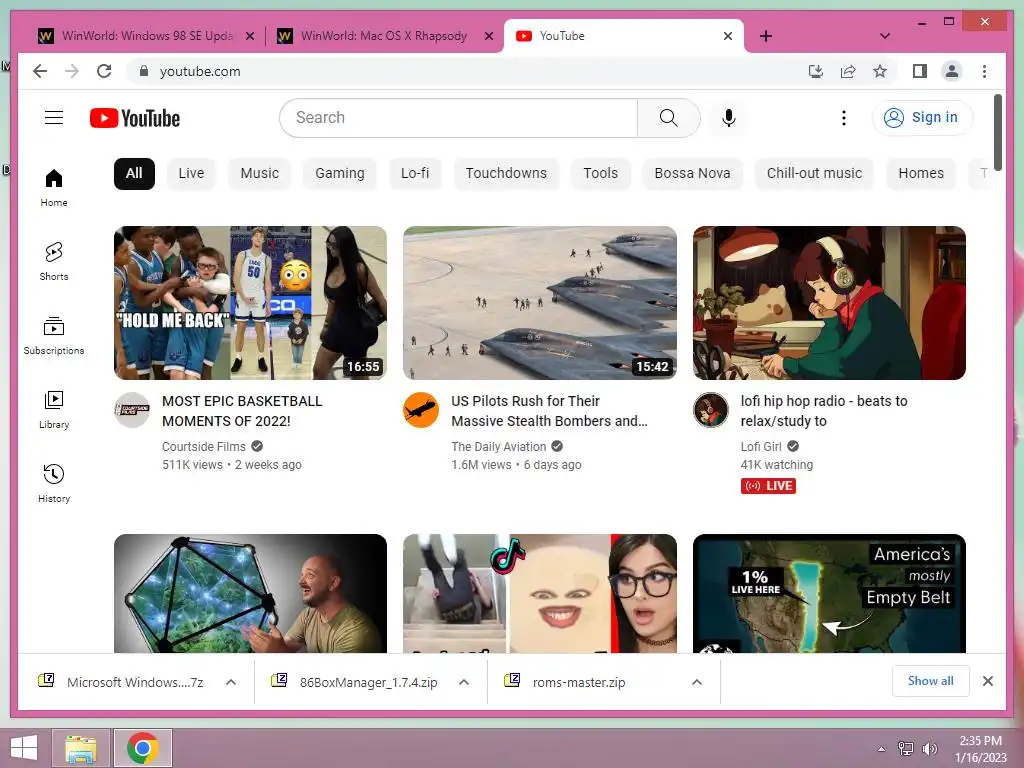The image size is (1024, 768).
Task: Select the Live filter chip
Action: [x=191, y=174]
